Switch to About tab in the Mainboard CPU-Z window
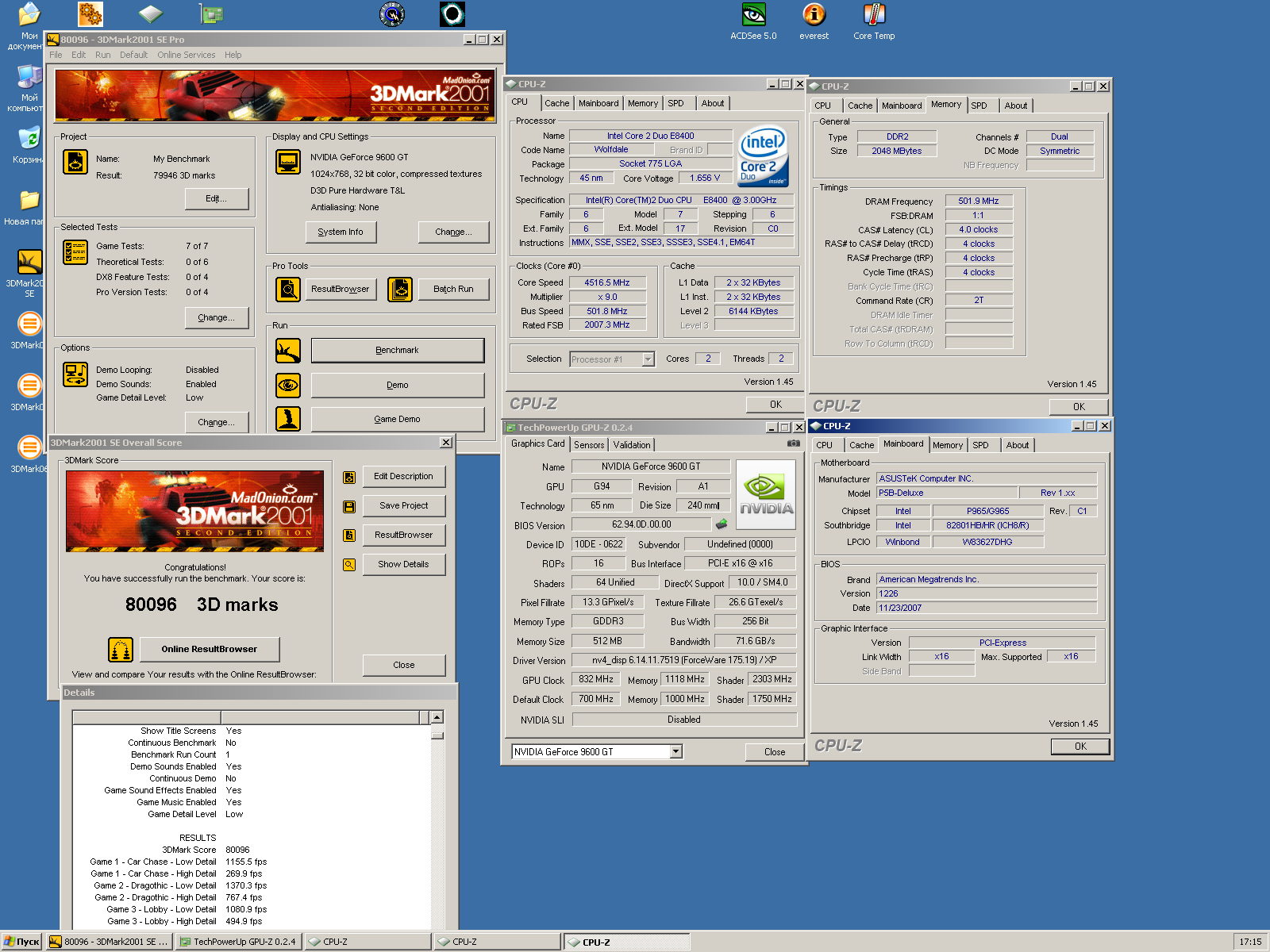 [1018, 445]
